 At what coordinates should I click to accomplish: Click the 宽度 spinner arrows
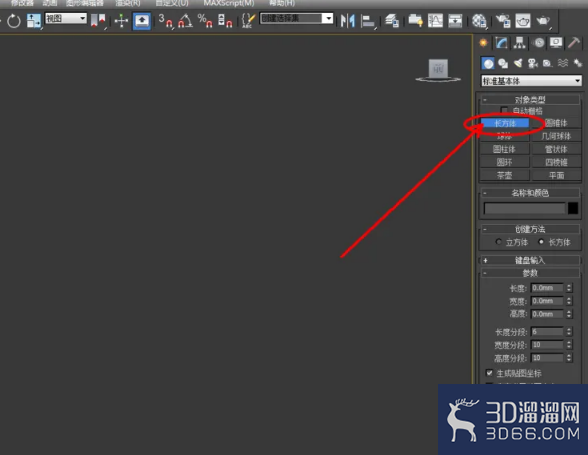pyautogui.click(x=569, y=301)
